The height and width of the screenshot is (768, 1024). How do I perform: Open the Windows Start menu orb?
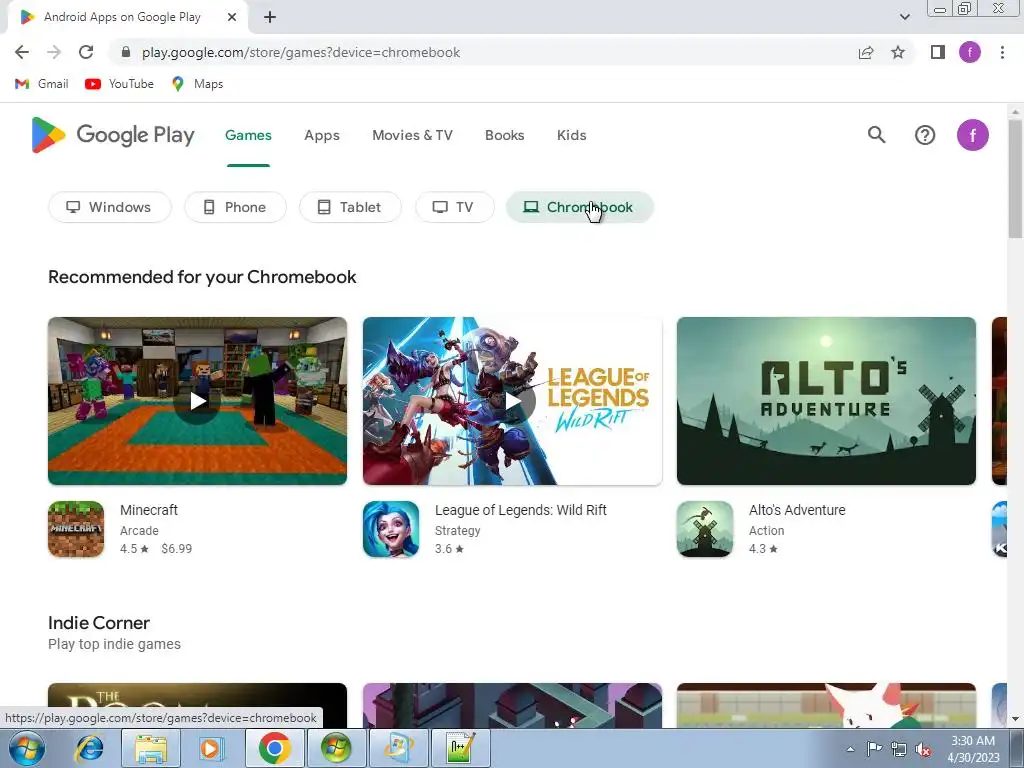[26, 748]
